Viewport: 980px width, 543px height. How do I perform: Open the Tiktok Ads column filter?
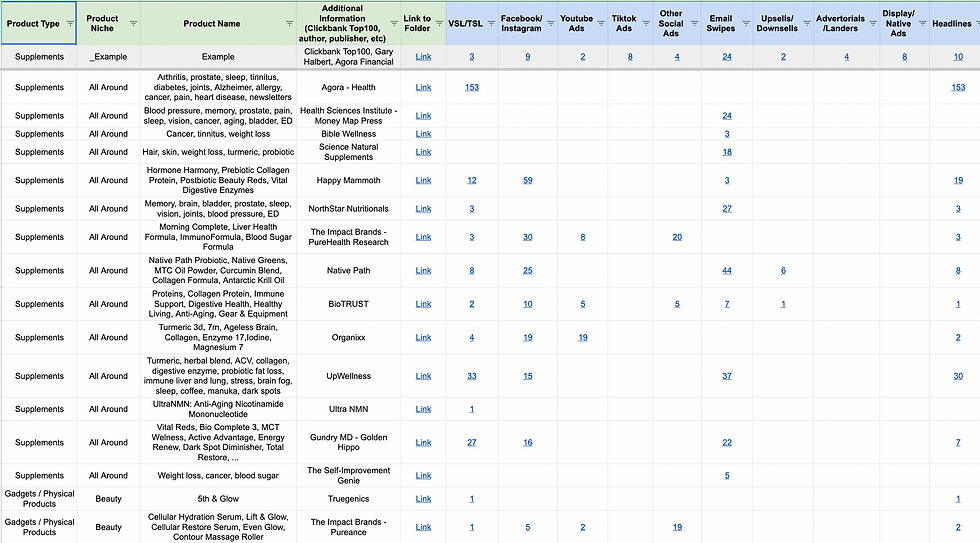point(644,24)
